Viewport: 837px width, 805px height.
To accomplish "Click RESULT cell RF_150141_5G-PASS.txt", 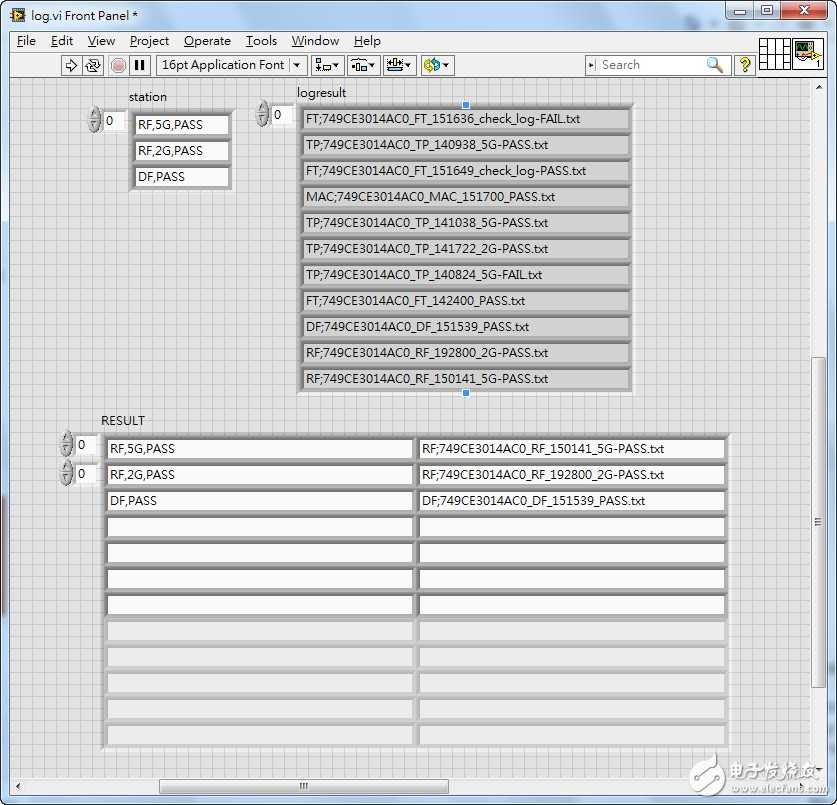I will pos(572,448).
